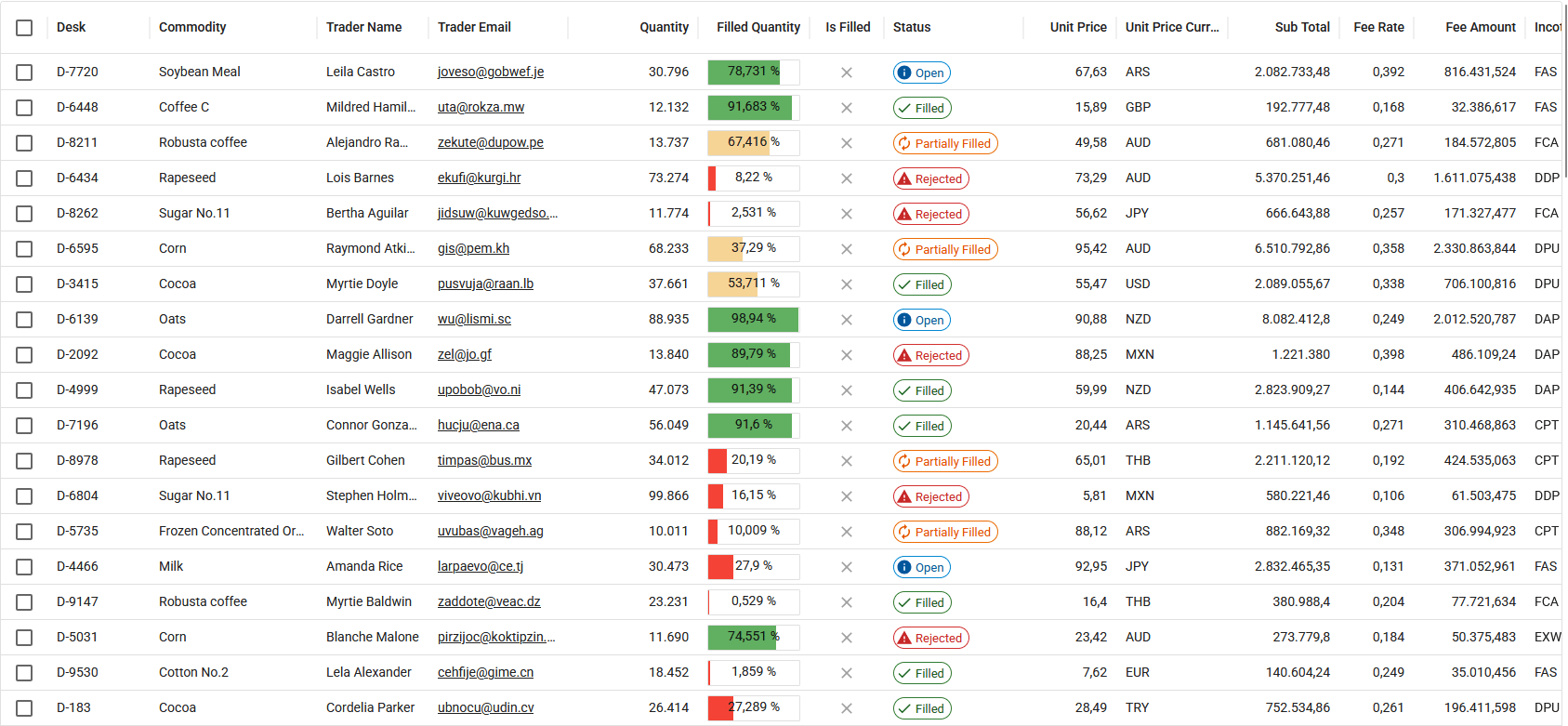Screen dimensions: 1568x726
Task: Click the email link larpaevo@ce.tj
Action: [x=481, y=566]
